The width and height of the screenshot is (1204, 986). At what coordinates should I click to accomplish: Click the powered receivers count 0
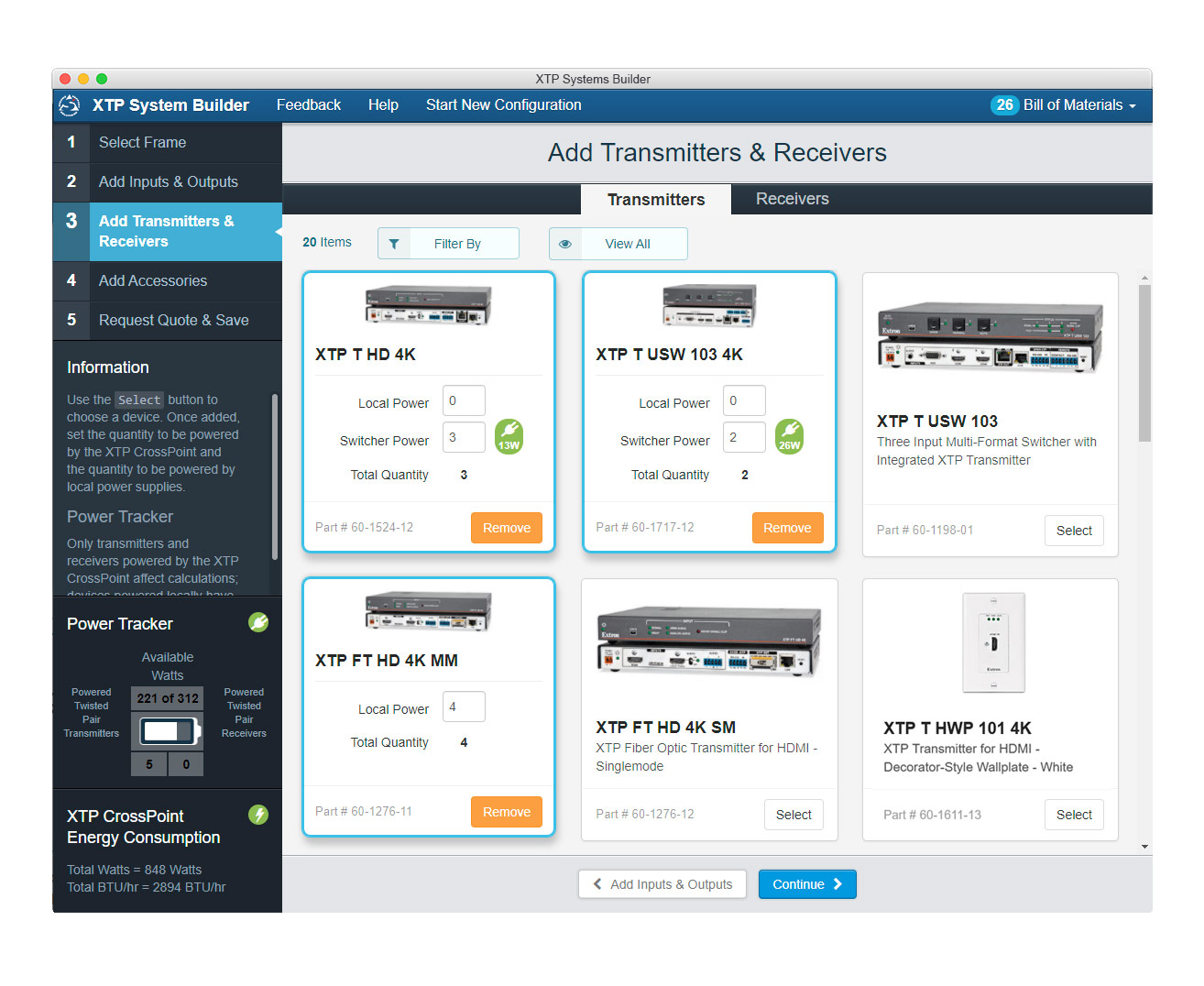pyautogui.click(x=186, y=763)
